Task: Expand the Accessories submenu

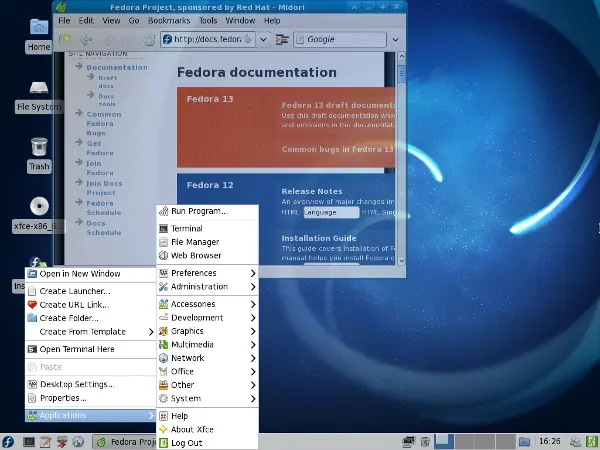Action: (x=207, y=304)
